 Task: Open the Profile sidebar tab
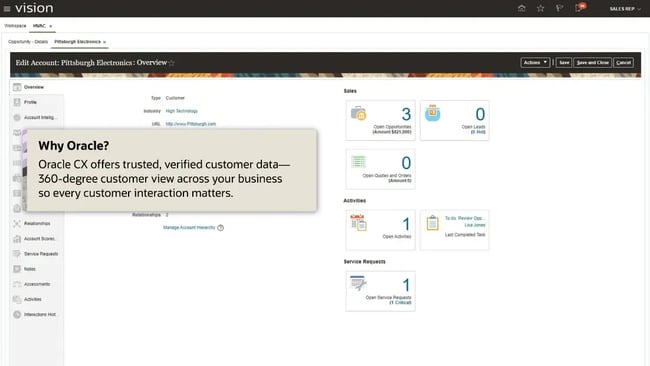tap(30, 102)
